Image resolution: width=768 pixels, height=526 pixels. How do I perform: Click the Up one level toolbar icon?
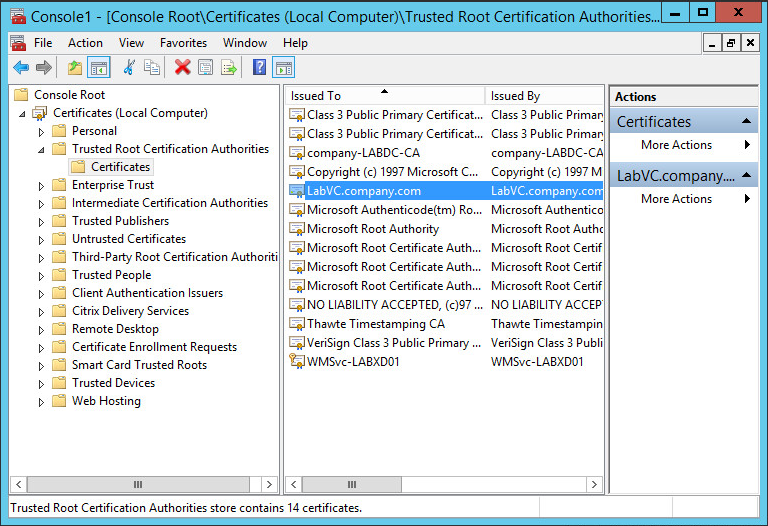coord(75,68)
